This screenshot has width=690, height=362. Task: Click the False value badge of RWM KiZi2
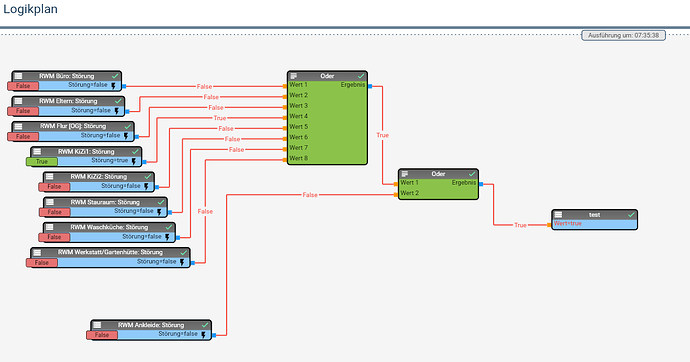(54, 186)
